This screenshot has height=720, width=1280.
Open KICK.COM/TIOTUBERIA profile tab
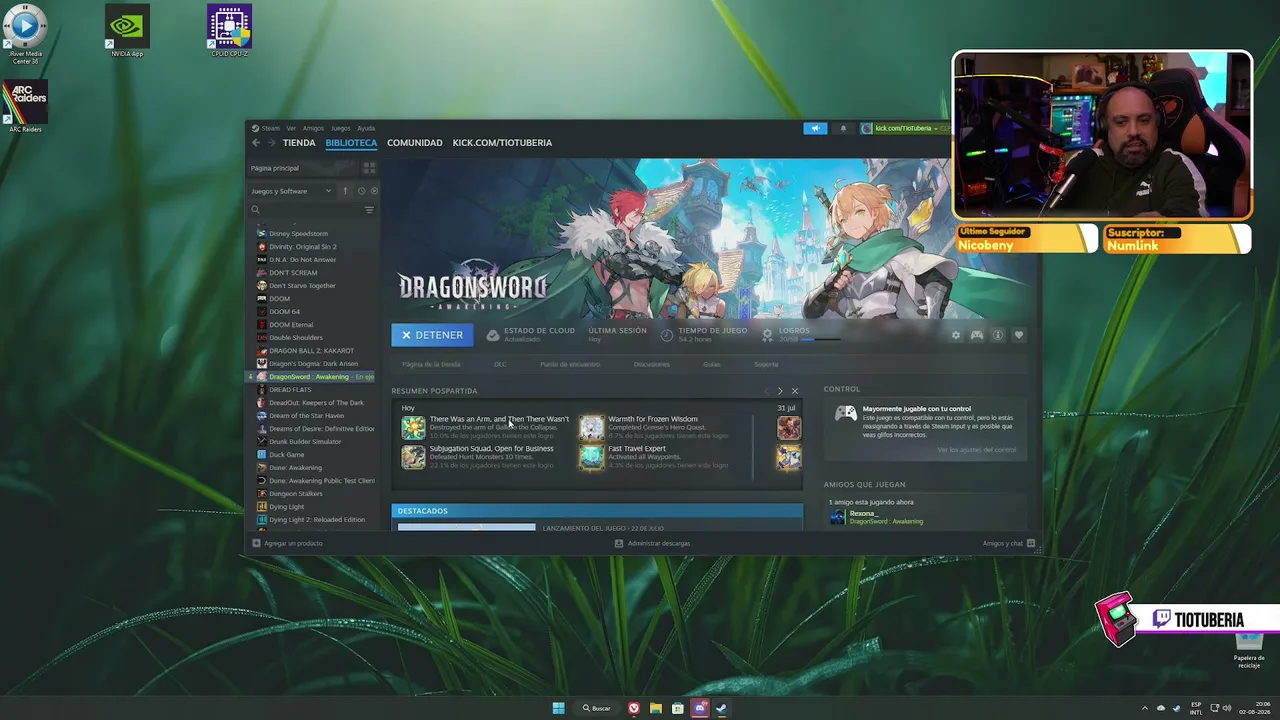[x=502, y=143]
